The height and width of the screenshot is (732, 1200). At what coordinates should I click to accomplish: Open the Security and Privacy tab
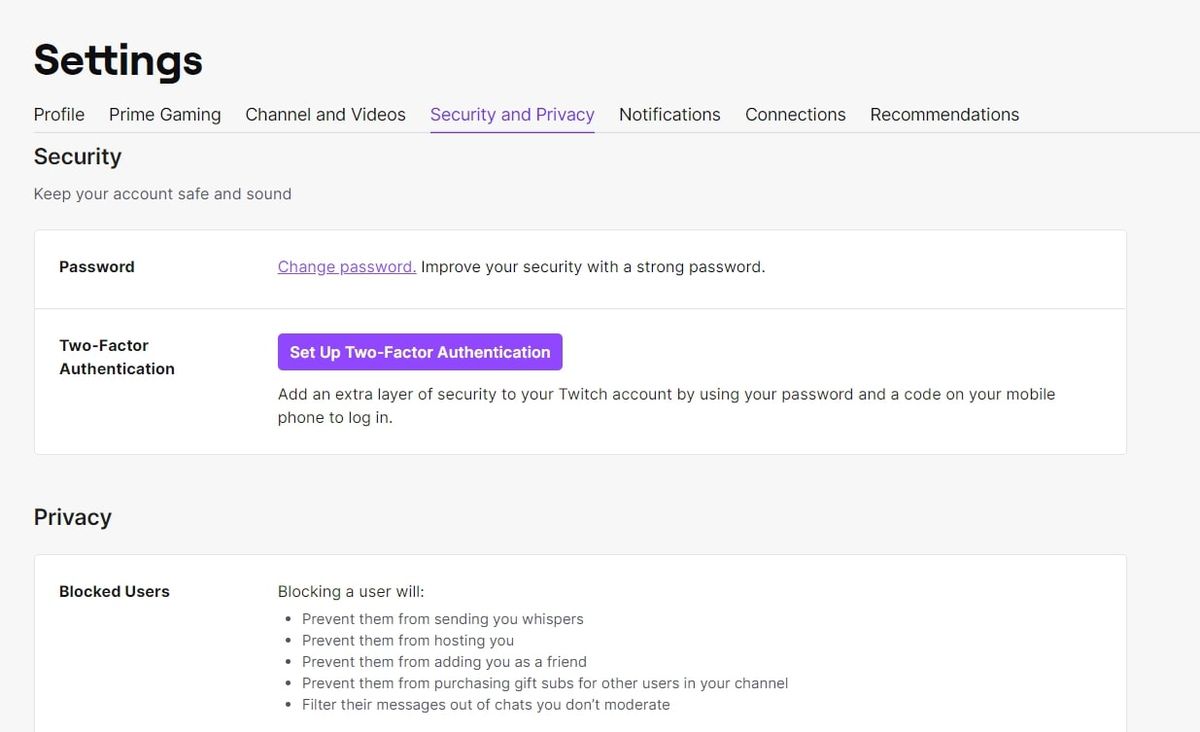(x=512, y=114)
